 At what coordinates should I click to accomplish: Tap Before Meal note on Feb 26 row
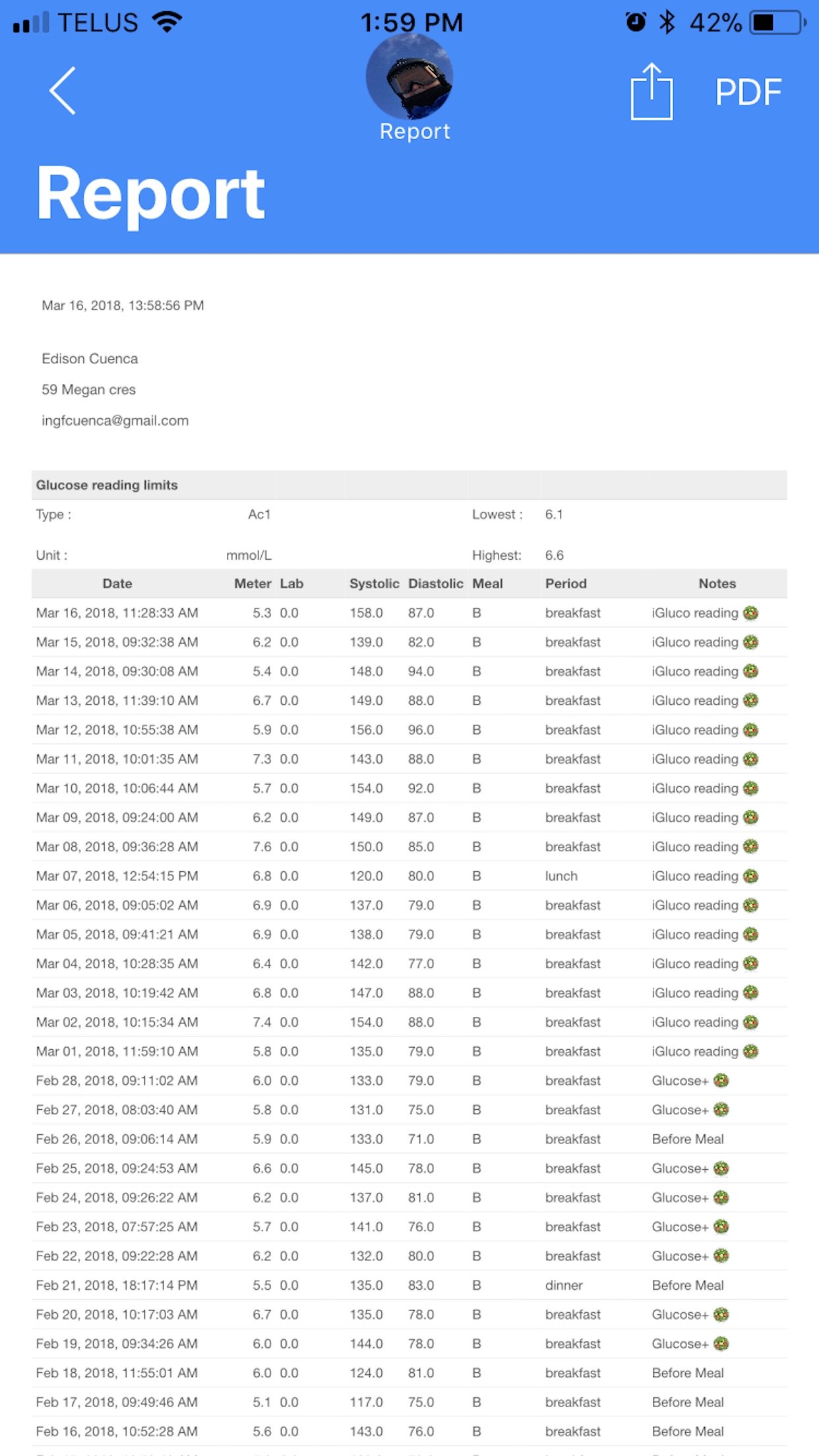687,1139
